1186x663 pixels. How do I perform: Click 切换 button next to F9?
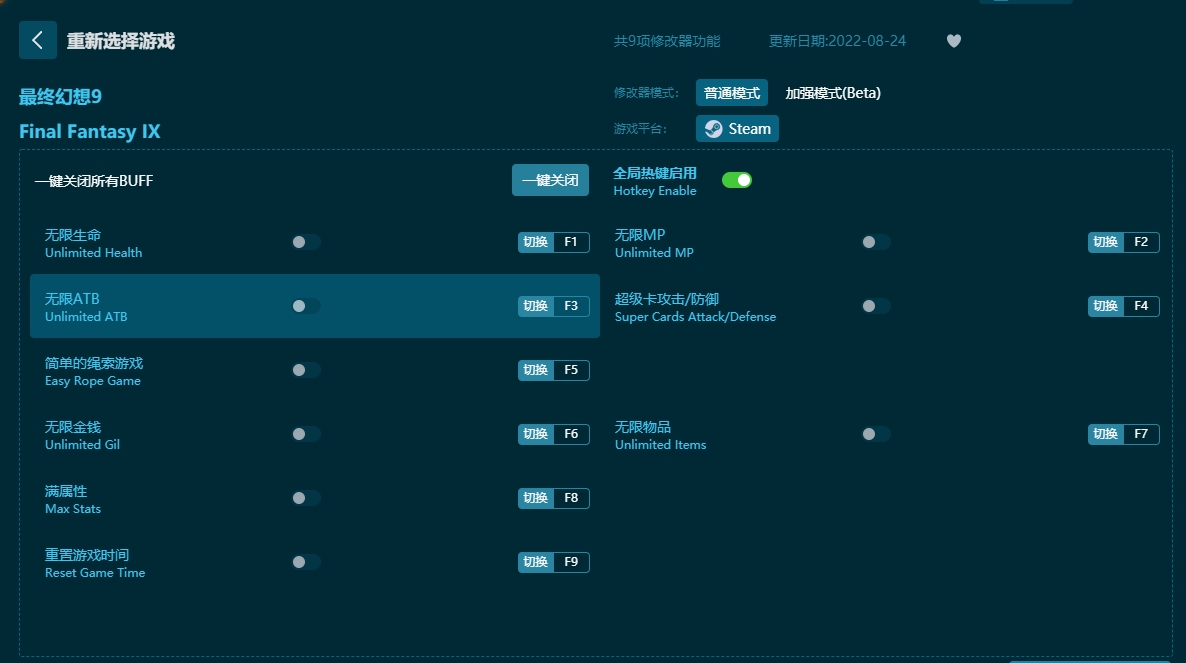(x=536, y=562)
